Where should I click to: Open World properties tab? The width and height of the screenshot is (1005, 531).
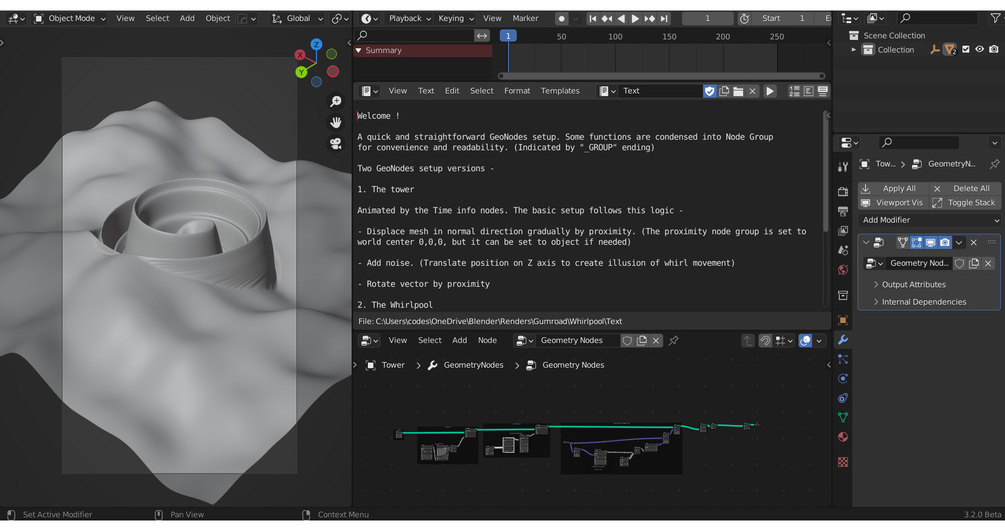[843, 269]
